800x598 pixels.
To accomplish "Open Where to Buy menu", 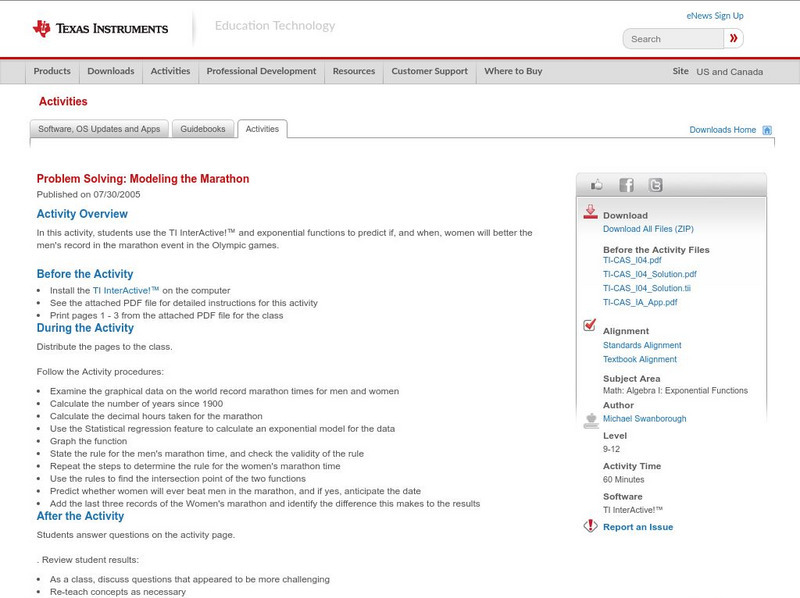I will [x=513, y=71].
